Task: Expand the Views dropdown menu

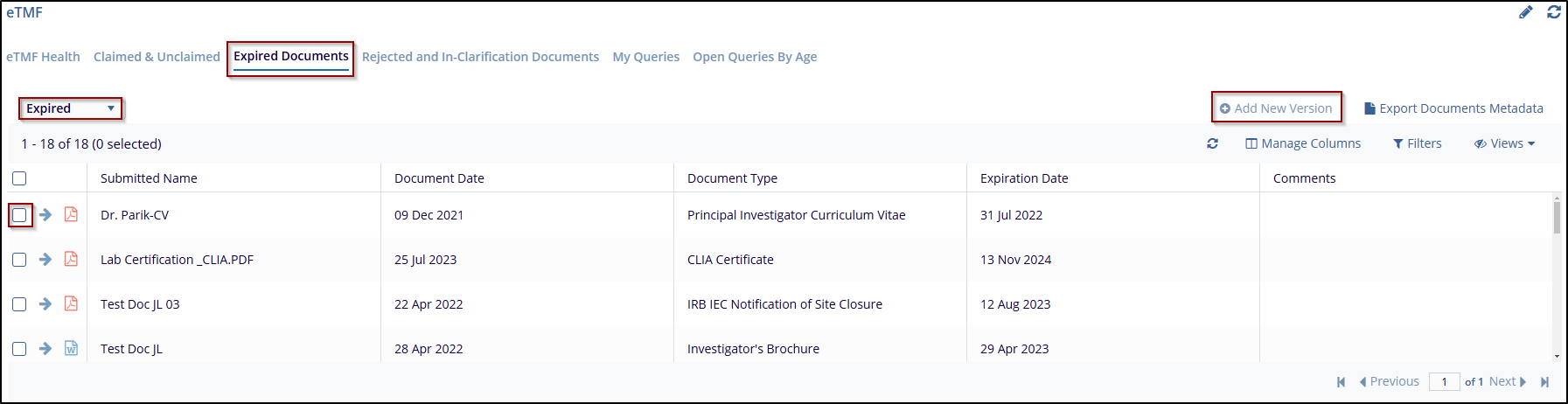Action: pyautogui.click(x=1504, y=143)
